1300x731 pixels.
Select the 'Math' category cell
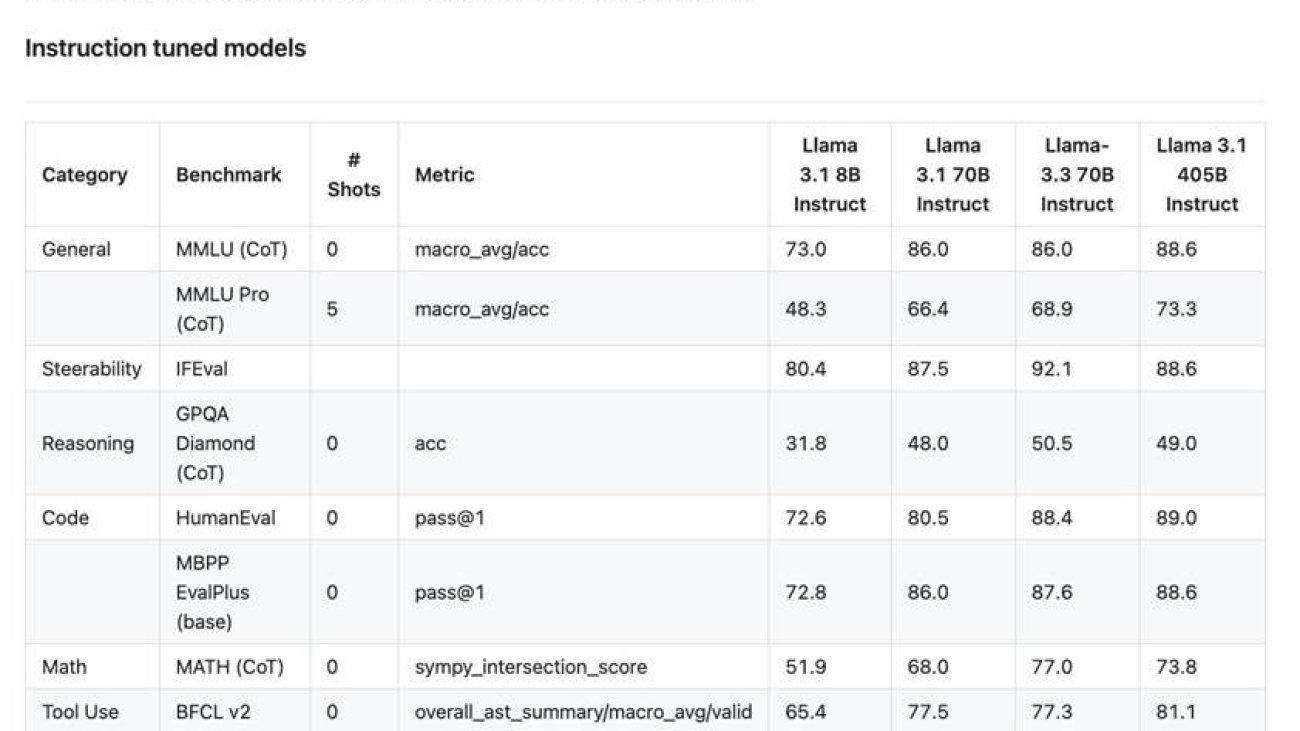(64, 667)
